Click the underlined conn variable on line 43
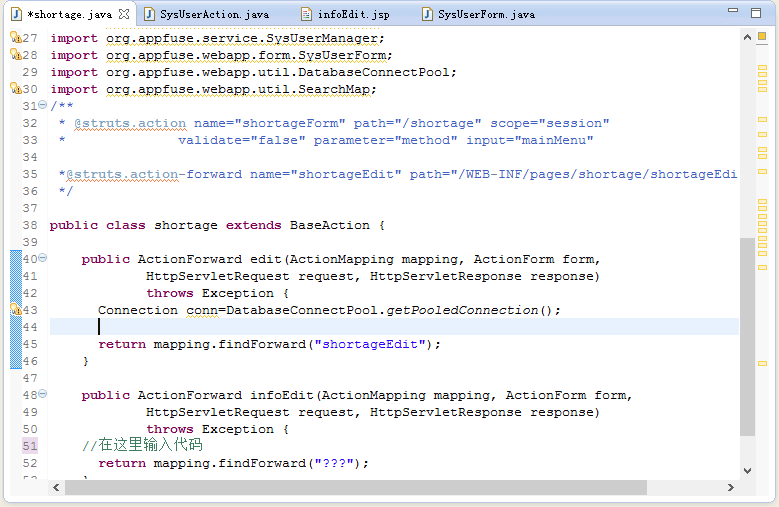The width and height of the screenshot is (779, 507). [202, 310]
